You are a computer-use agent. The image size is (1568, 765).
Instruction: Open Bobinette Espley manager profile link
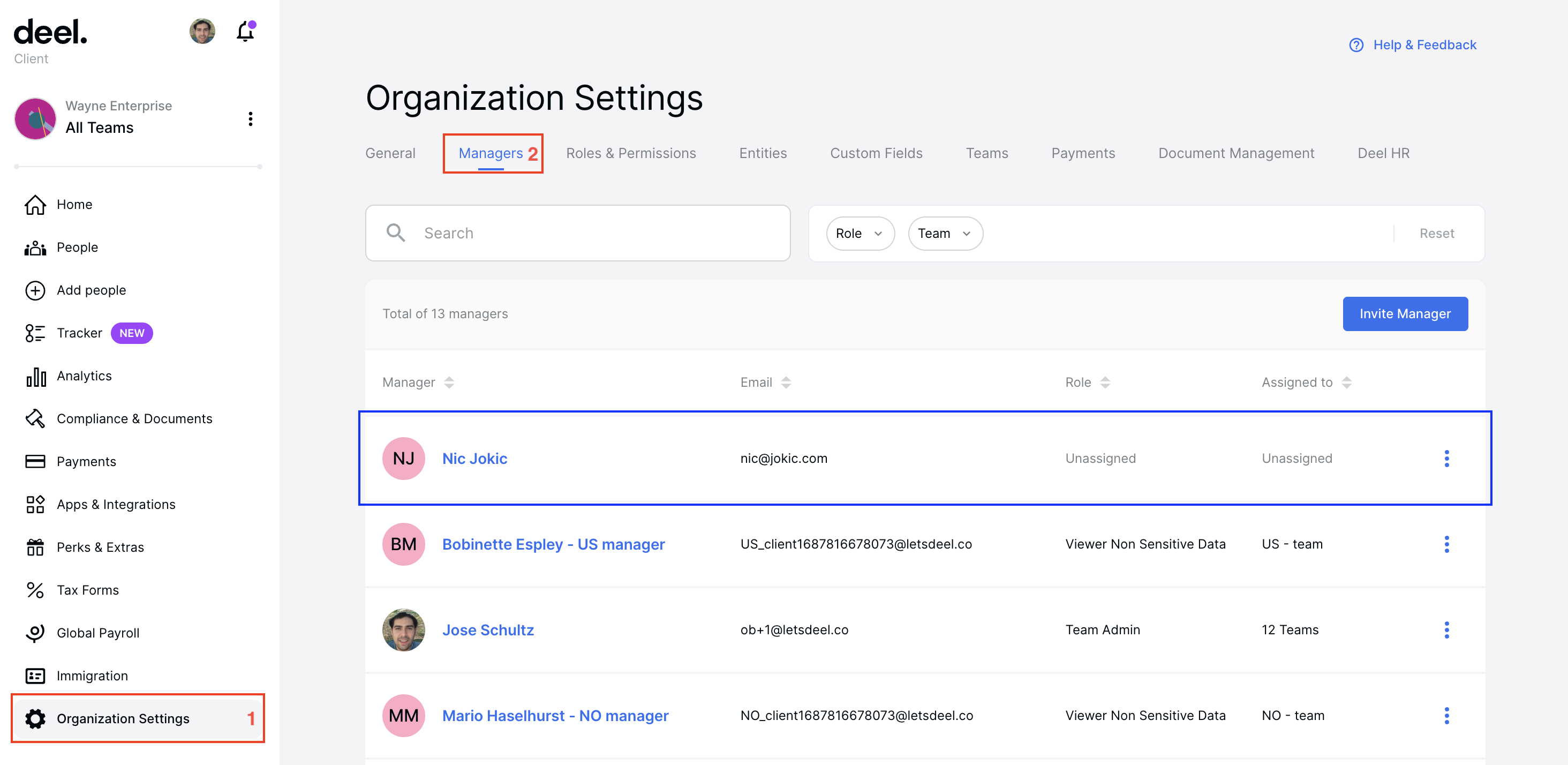[x=553, y=544]
